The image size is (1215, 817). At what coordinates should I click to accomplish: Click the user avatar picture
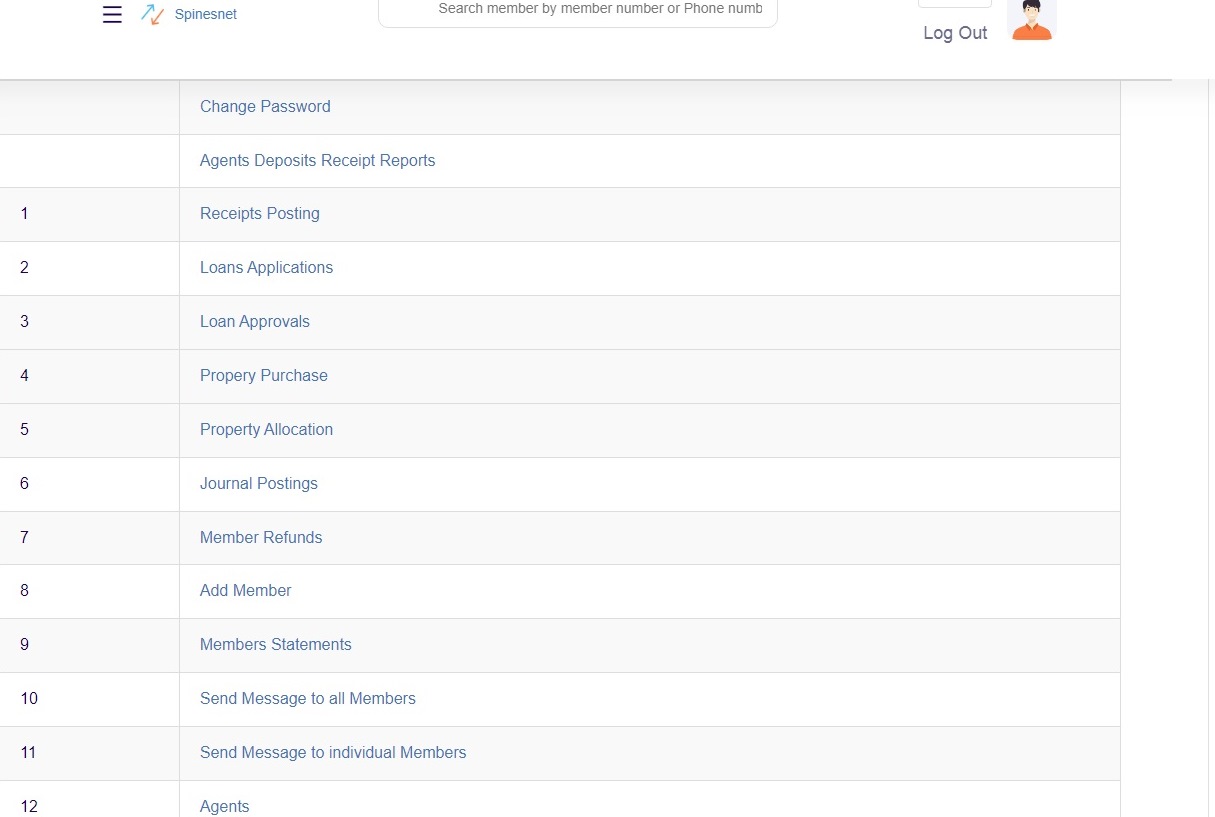[x=1031, y=20]
